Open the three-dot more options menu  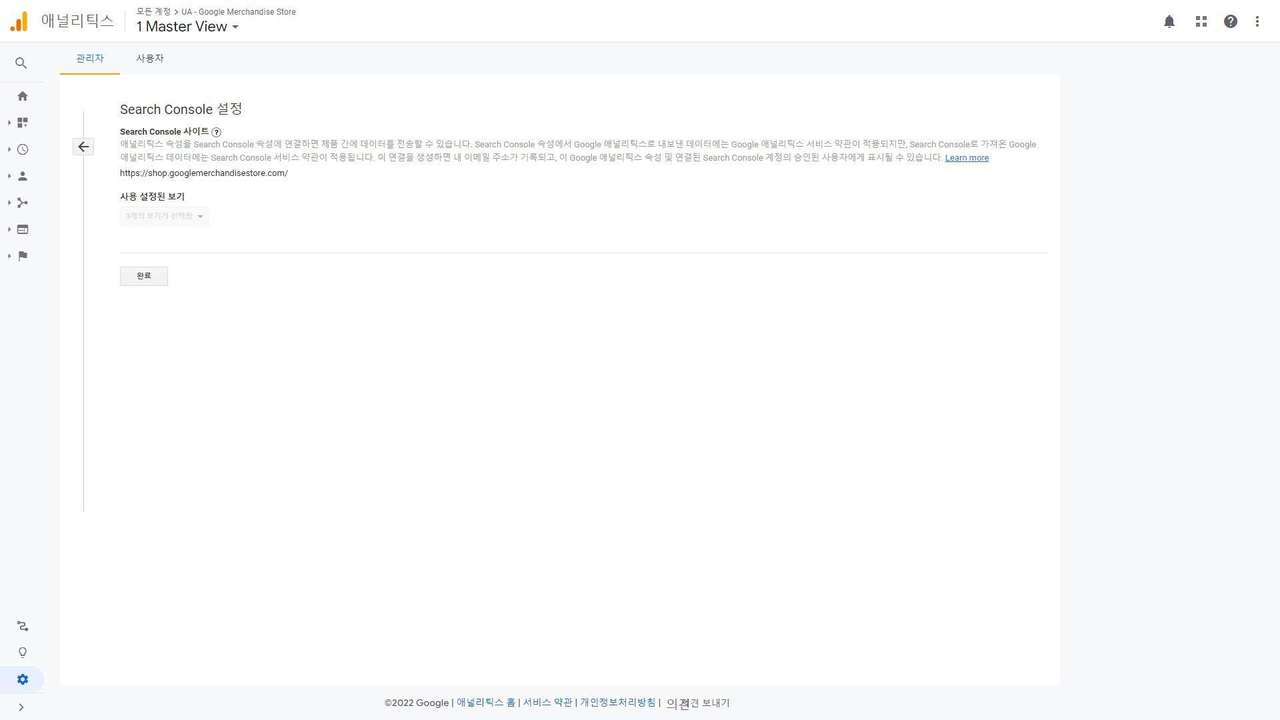[1257, 21]
